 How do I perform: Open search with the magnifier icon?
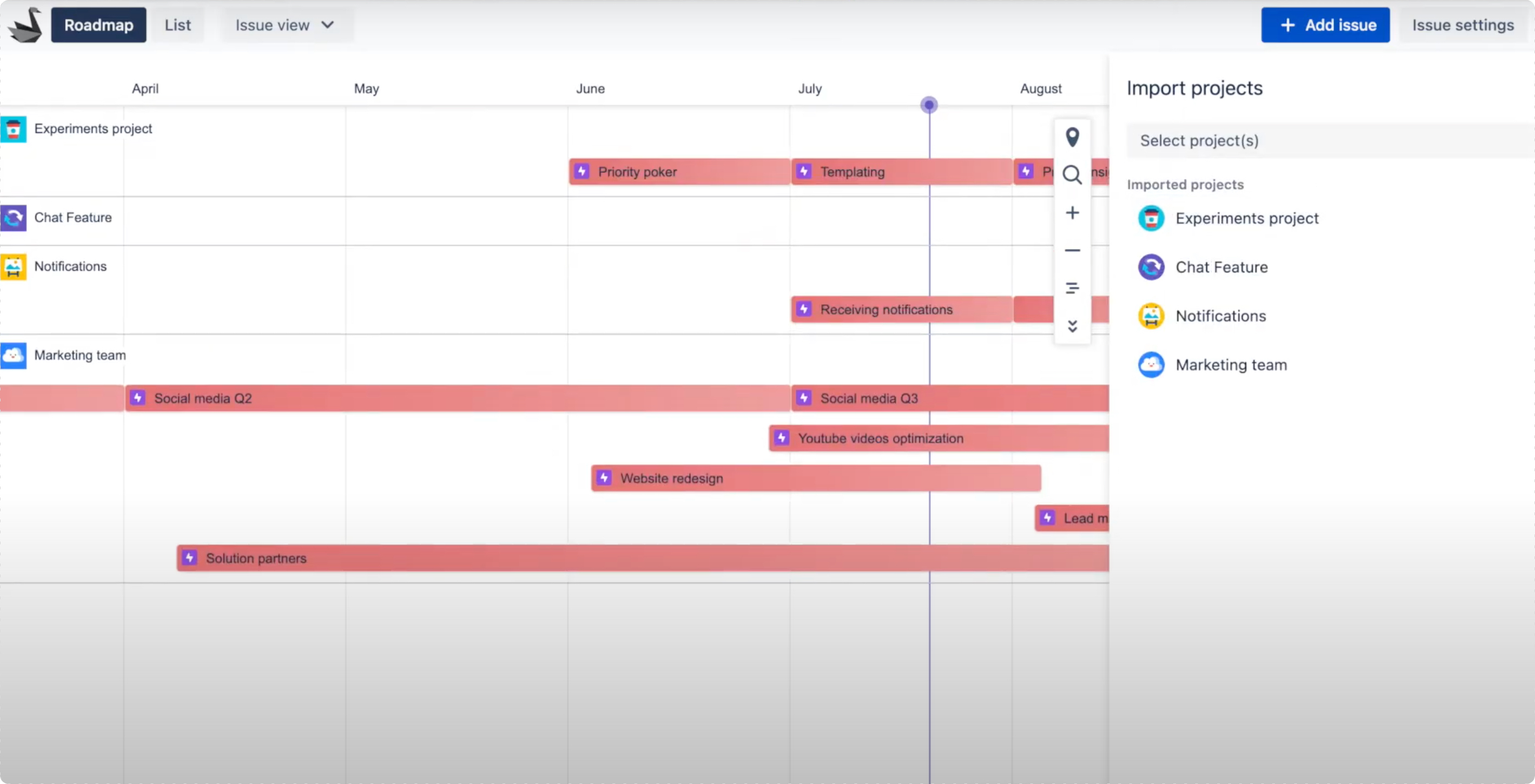pos(1072,174)
